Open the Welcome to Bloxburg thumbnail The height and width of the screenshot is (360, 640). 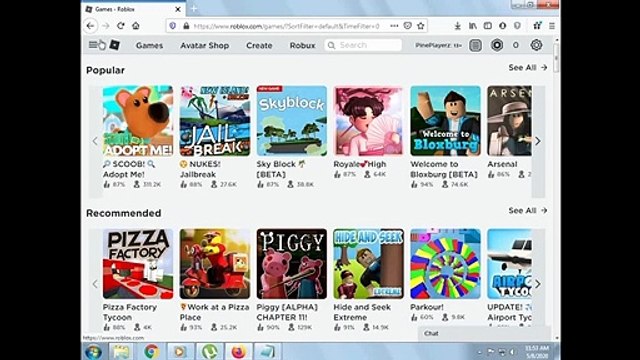445,121
